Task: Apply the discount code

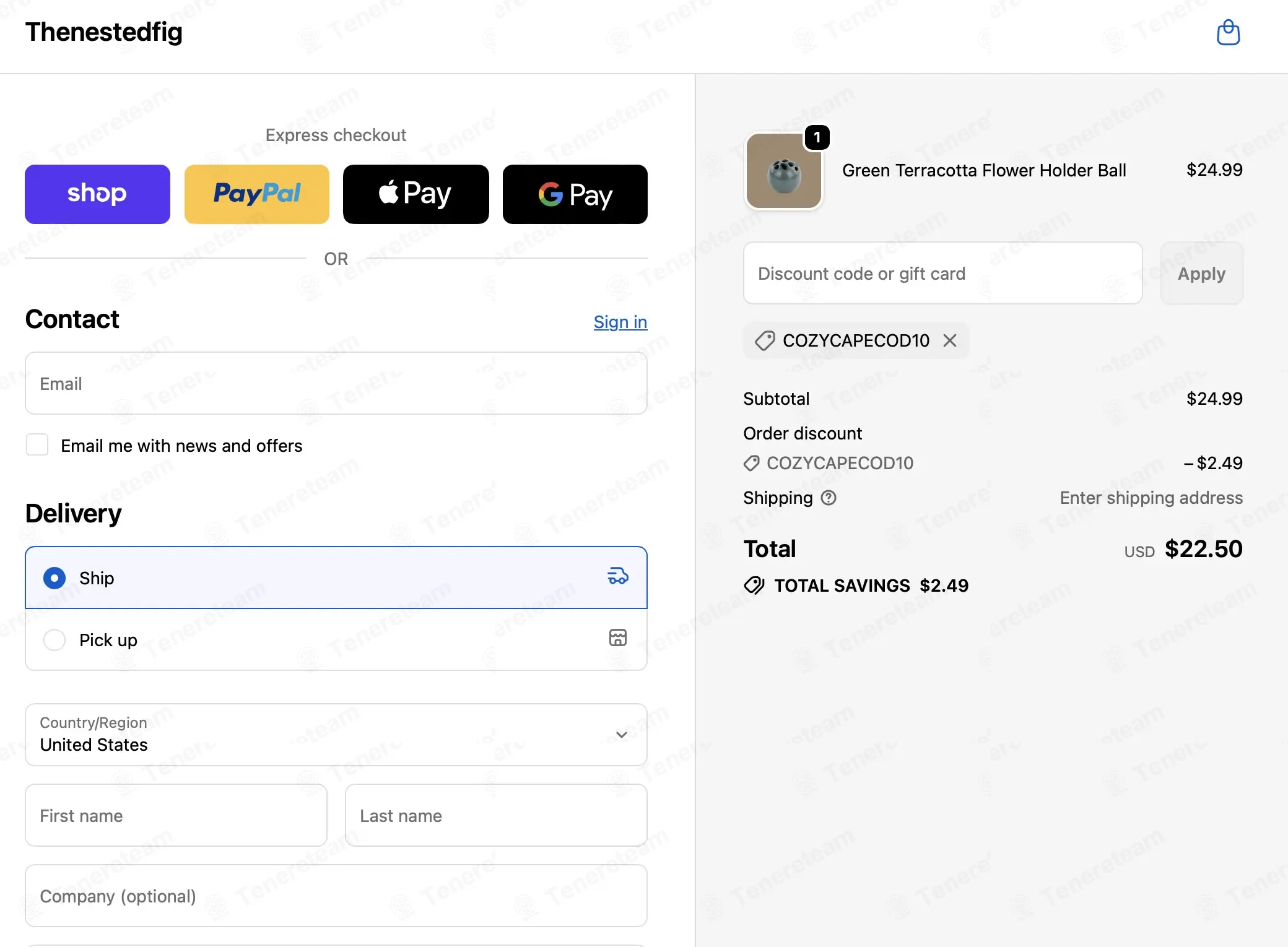Action: click(x=1201, y=274)
